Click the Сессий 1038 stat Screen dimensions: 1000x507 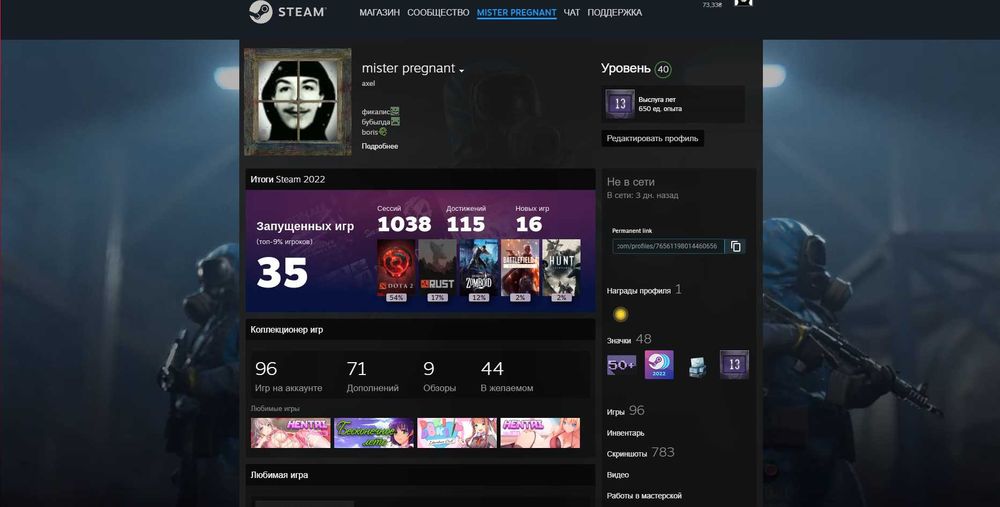click(404, 219)
